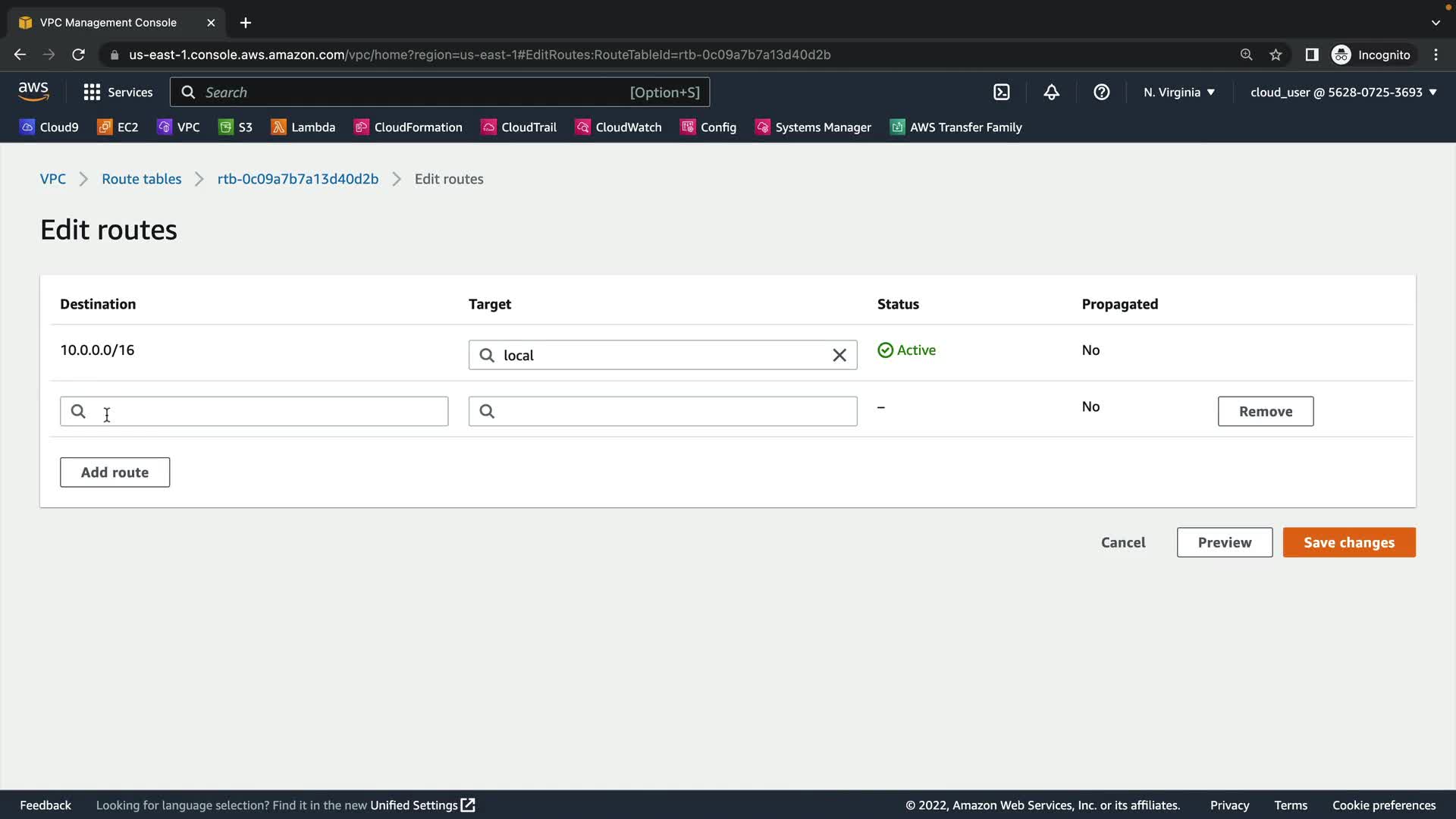Image resolution: width=1456 pixels, height=819 pixels.
Task: Open the CloudShell terminal icon
Action: click(x=1001, y=92)
